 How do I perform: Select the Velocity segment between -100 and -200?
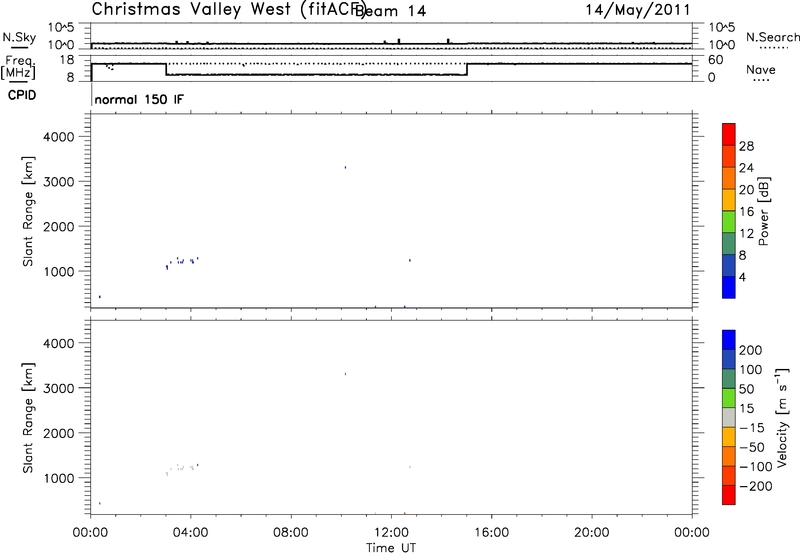(729, 475)
